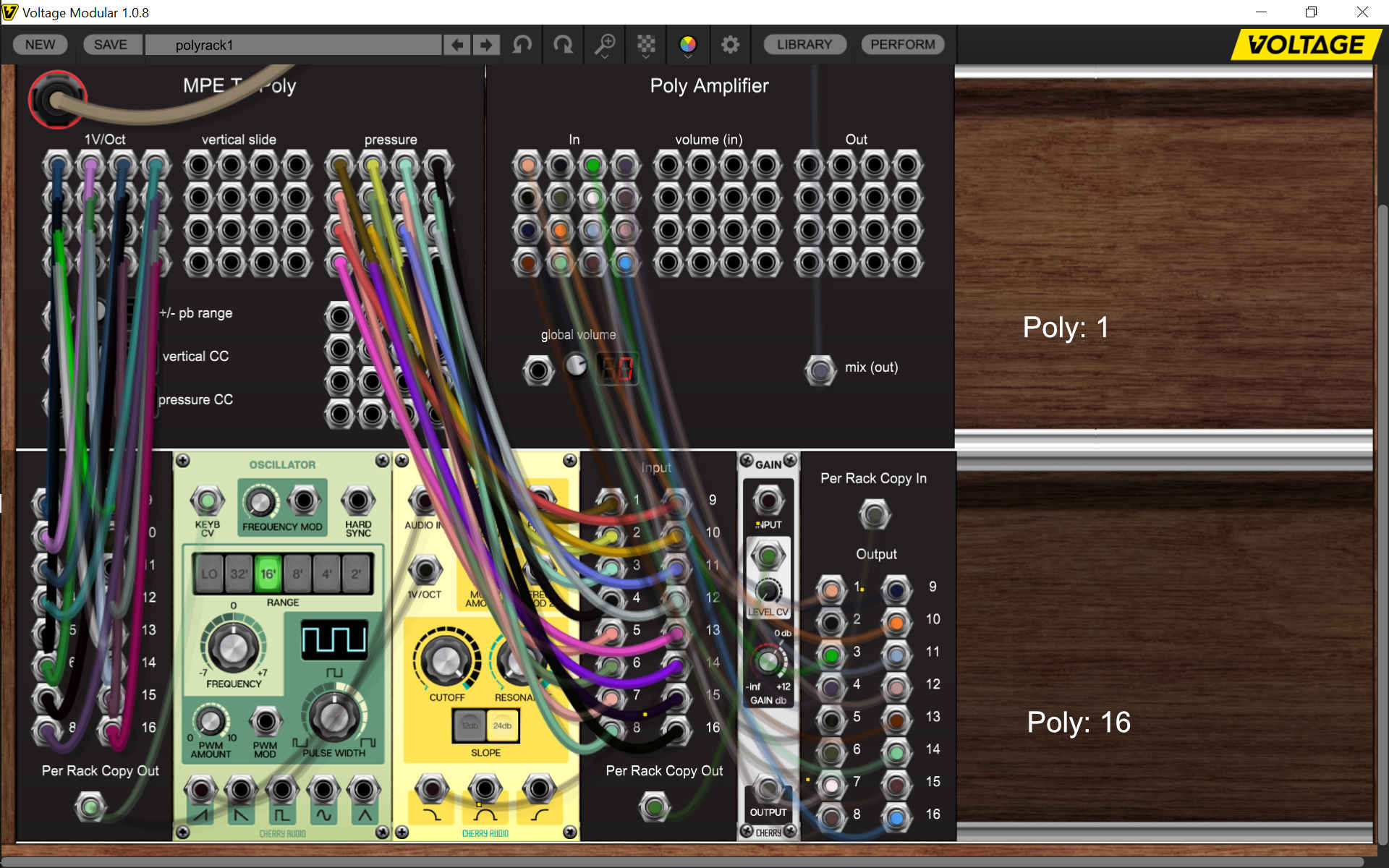Viewport: 1389px width, 868px height.
Task: Click the undo arrow in the toolbar
Action: [x=522, y=45]
